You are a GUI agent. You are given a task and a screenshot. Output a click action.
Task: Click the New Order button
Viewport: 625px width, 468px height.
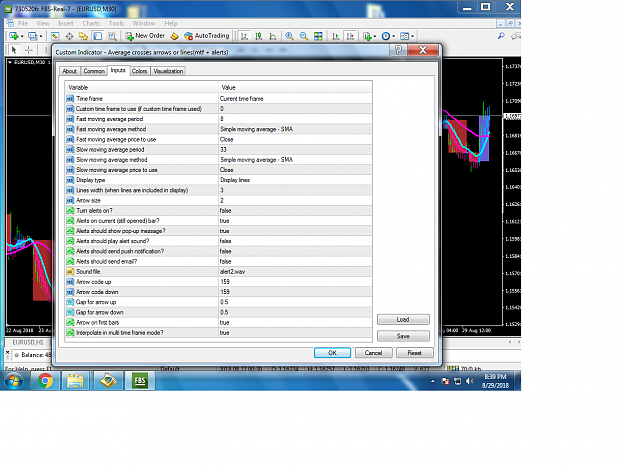[x=145, y=36]
